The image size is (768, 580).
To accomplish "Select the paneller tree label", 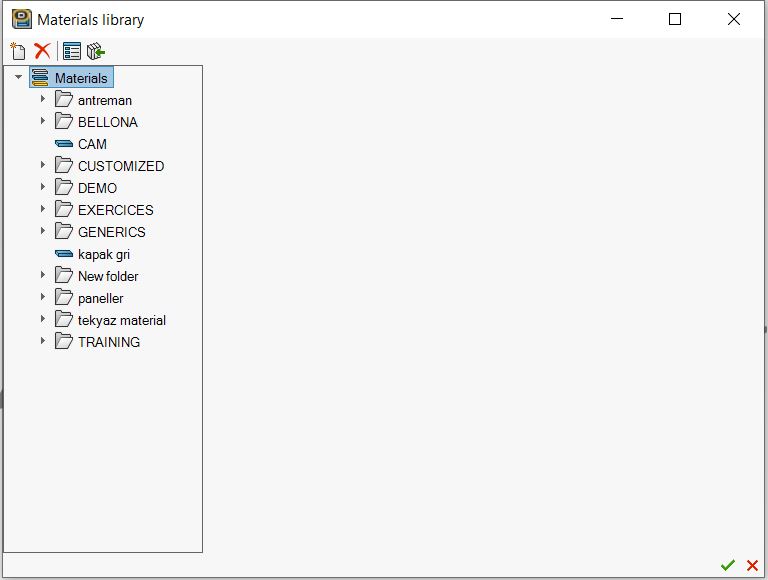I will tap(100, 299).
